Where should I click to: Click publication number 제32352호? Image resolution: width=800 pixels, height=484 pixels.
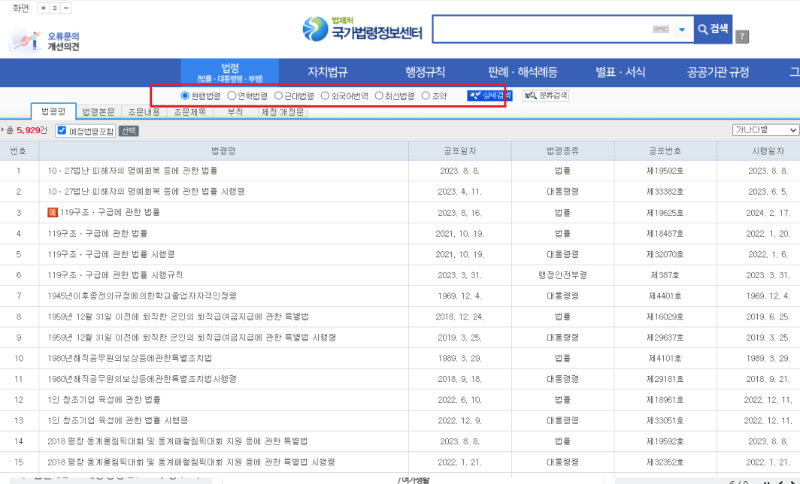click(x=665, y=462)
